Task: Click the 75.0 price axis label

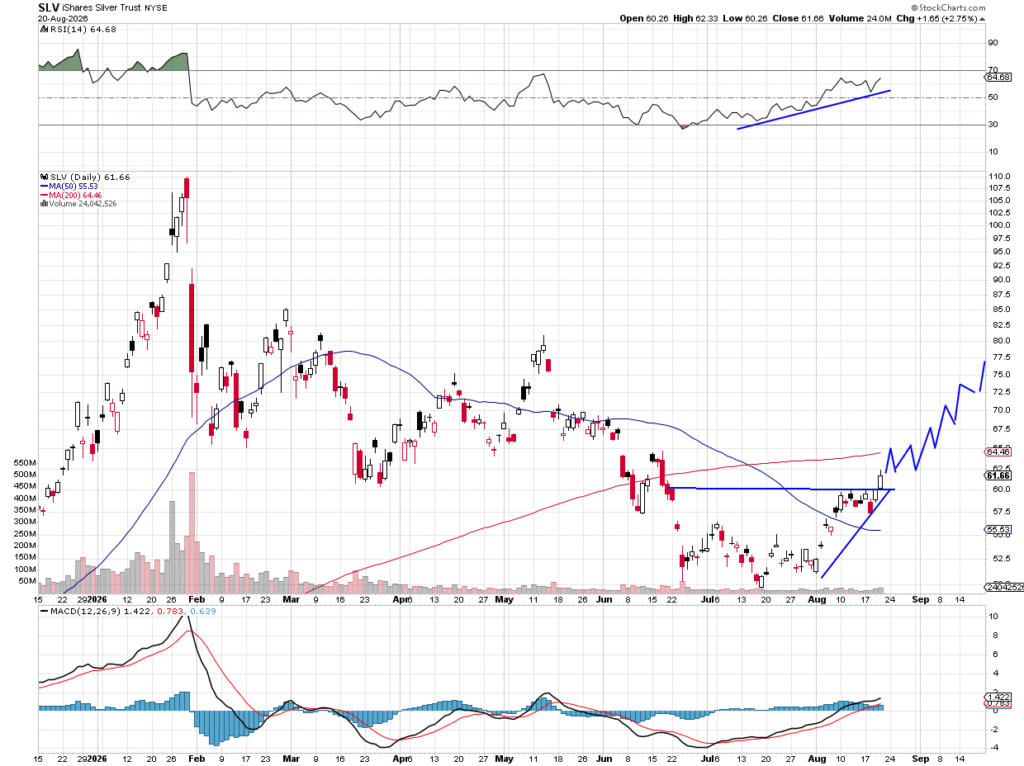Action: coord(999,374)
